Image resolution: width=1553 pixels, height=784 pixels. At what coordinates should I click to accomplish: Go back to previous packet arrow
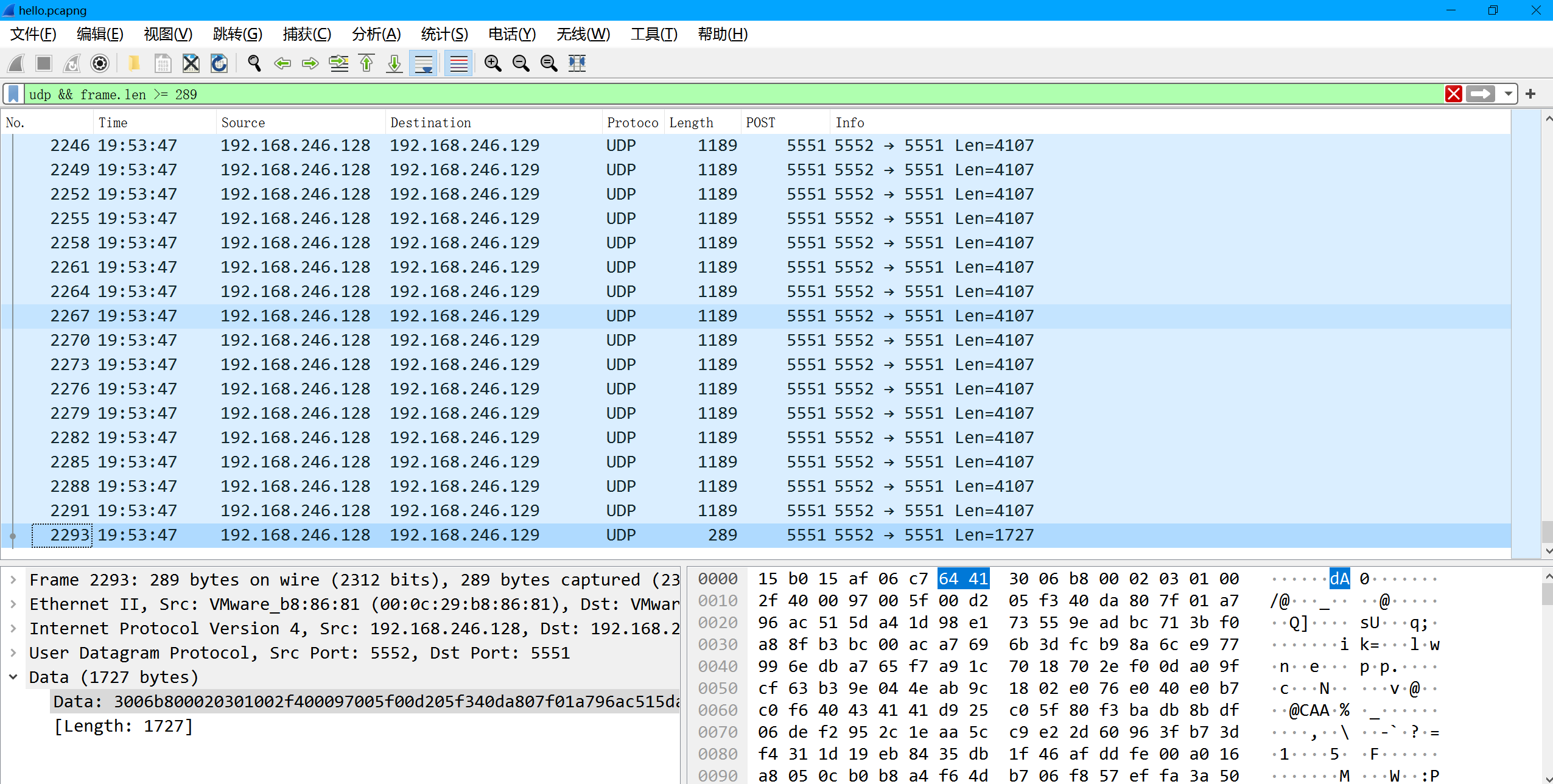coord(282,63)
